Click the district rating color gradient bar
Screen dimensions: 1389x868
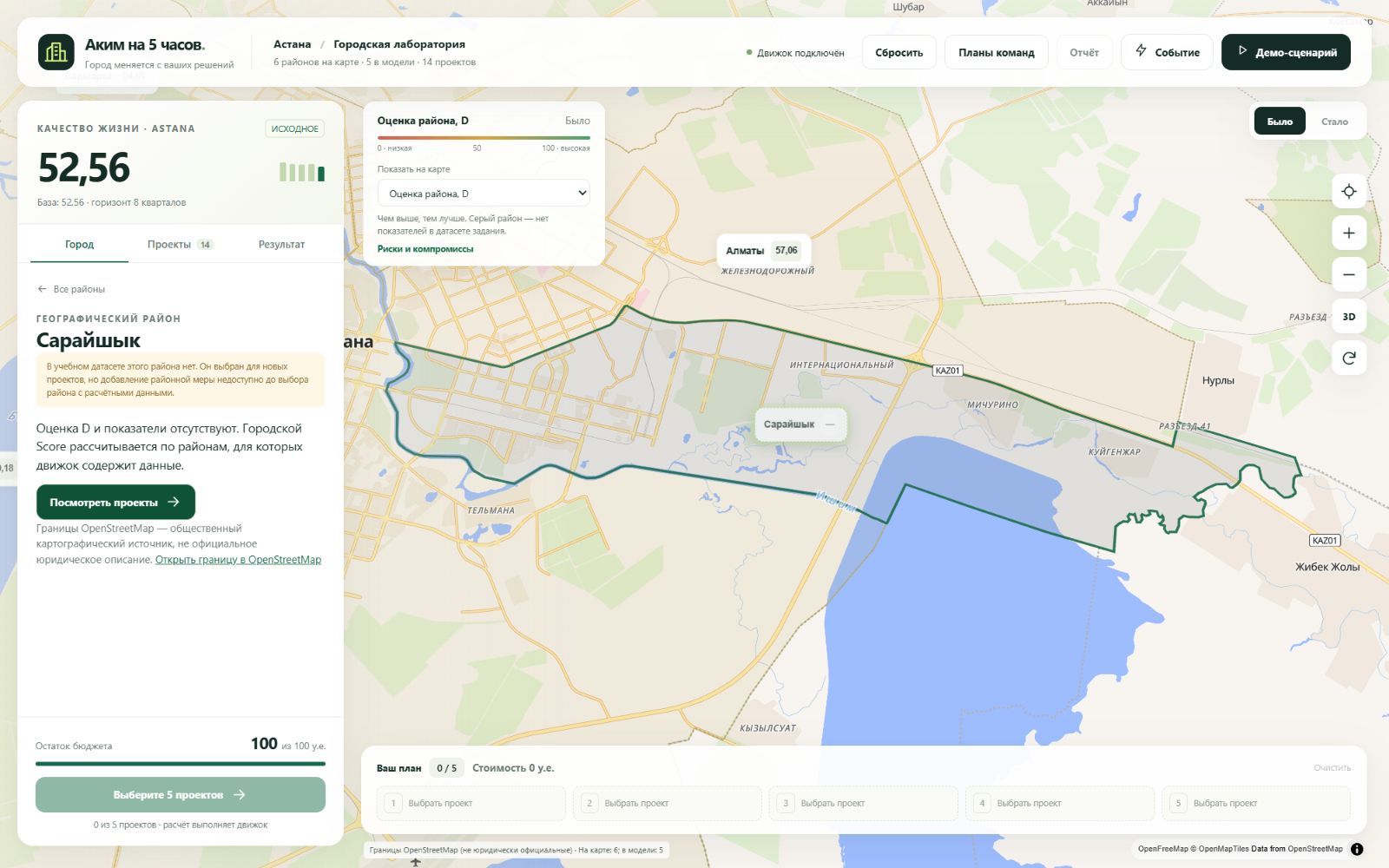pos(484,137)
